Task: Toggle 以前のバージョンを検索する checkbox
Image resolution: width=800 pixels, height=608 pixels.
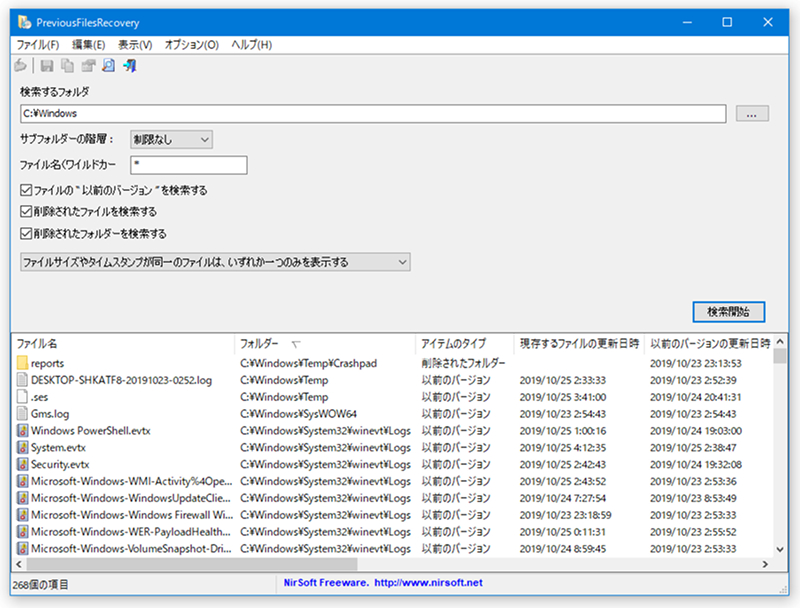Action: 26,190
